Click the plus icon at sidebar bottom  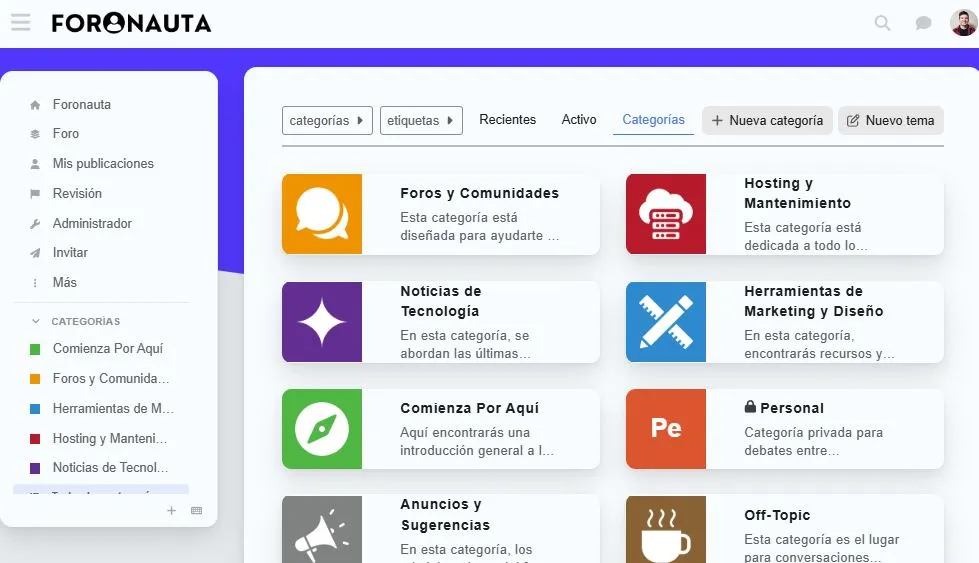pos(171,511)
